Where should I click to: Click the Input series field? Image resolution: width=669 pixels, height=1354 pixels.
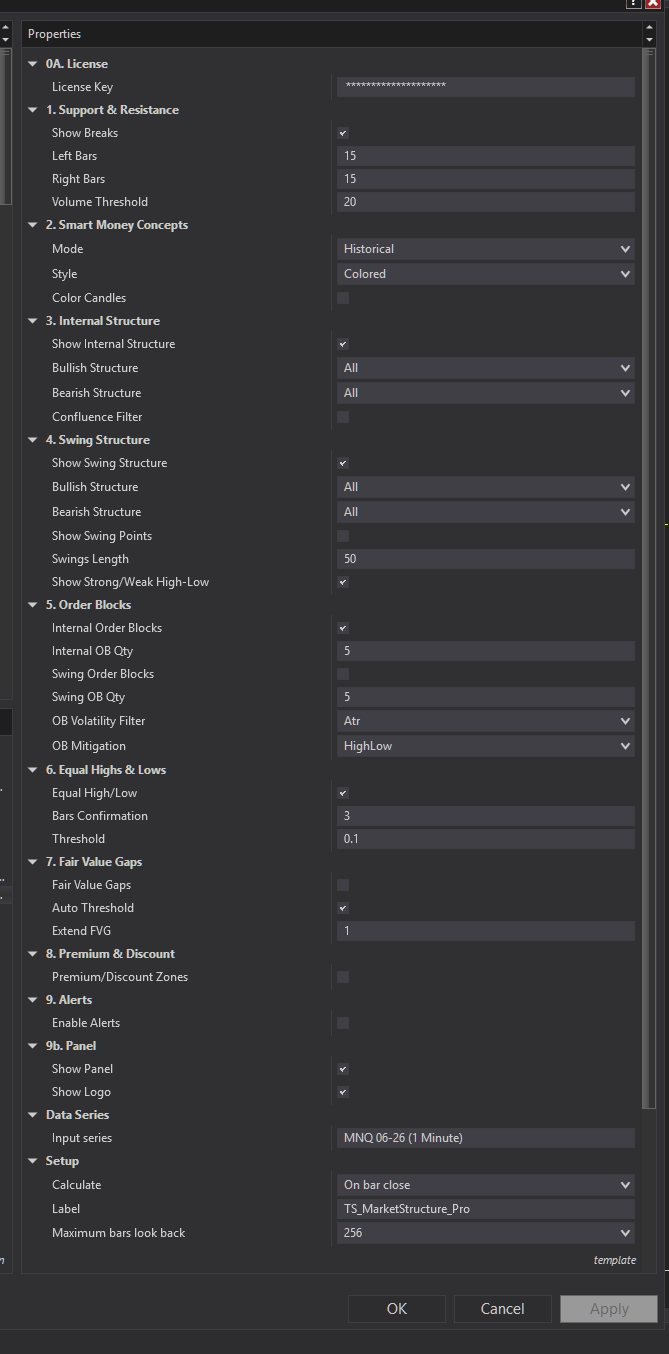click(486, 1138)
